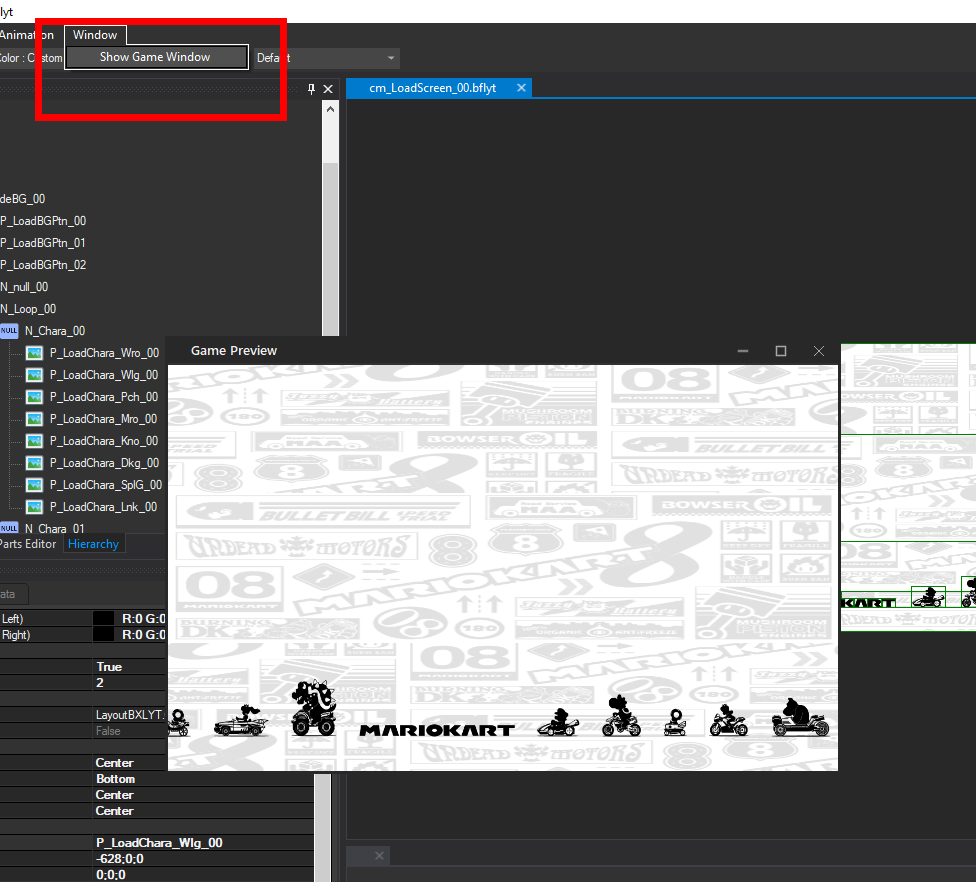Click the NULL icon next to N_Chara_01

9,528
